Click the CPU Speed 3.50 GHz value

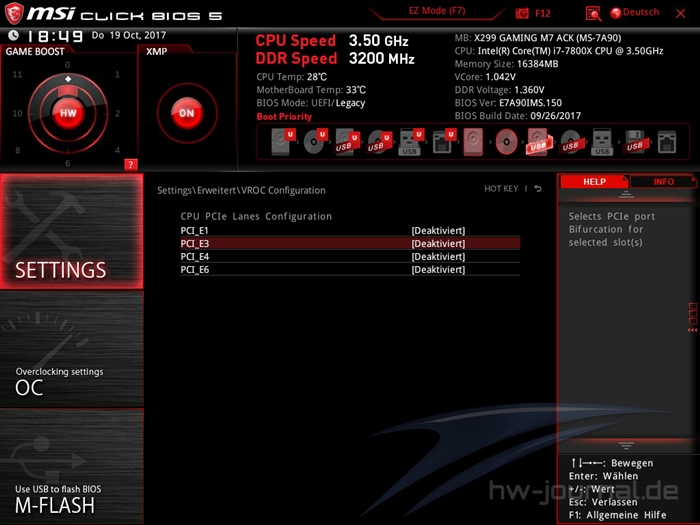coord(379,41)
